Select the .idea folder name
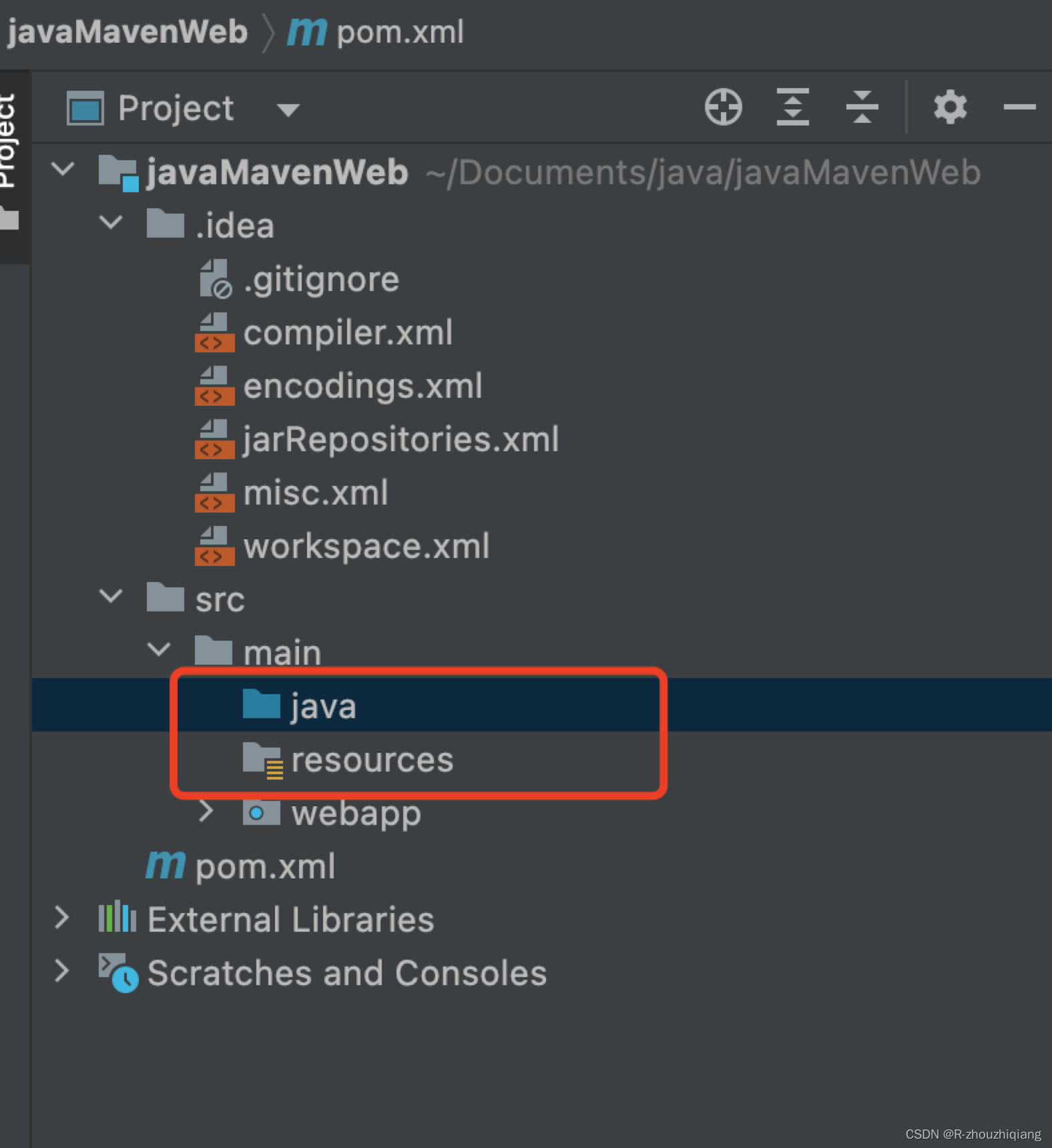1052x1148 pixels. pos(234,226)
